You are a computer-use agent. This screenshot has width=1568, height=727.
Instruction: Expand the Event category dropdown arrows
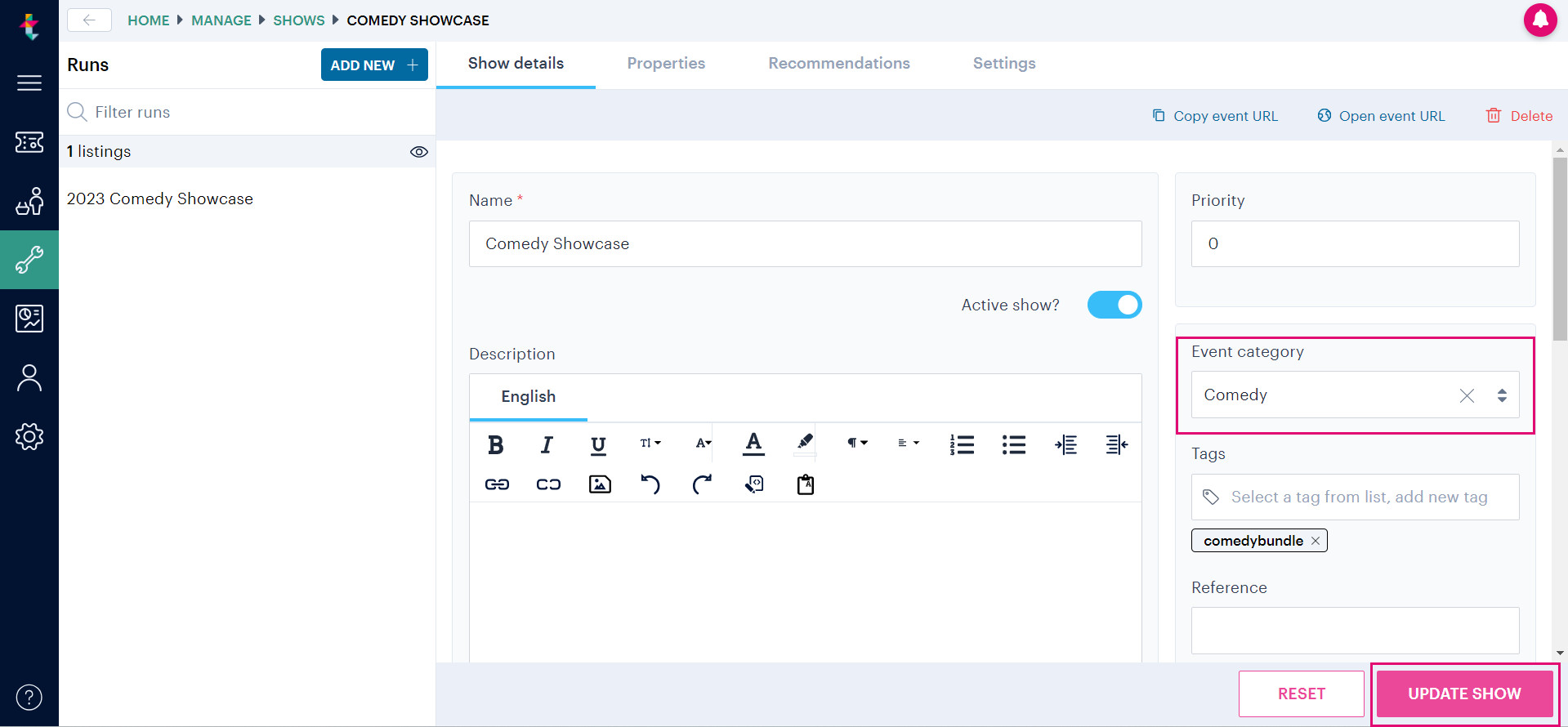pos(1502,395)
